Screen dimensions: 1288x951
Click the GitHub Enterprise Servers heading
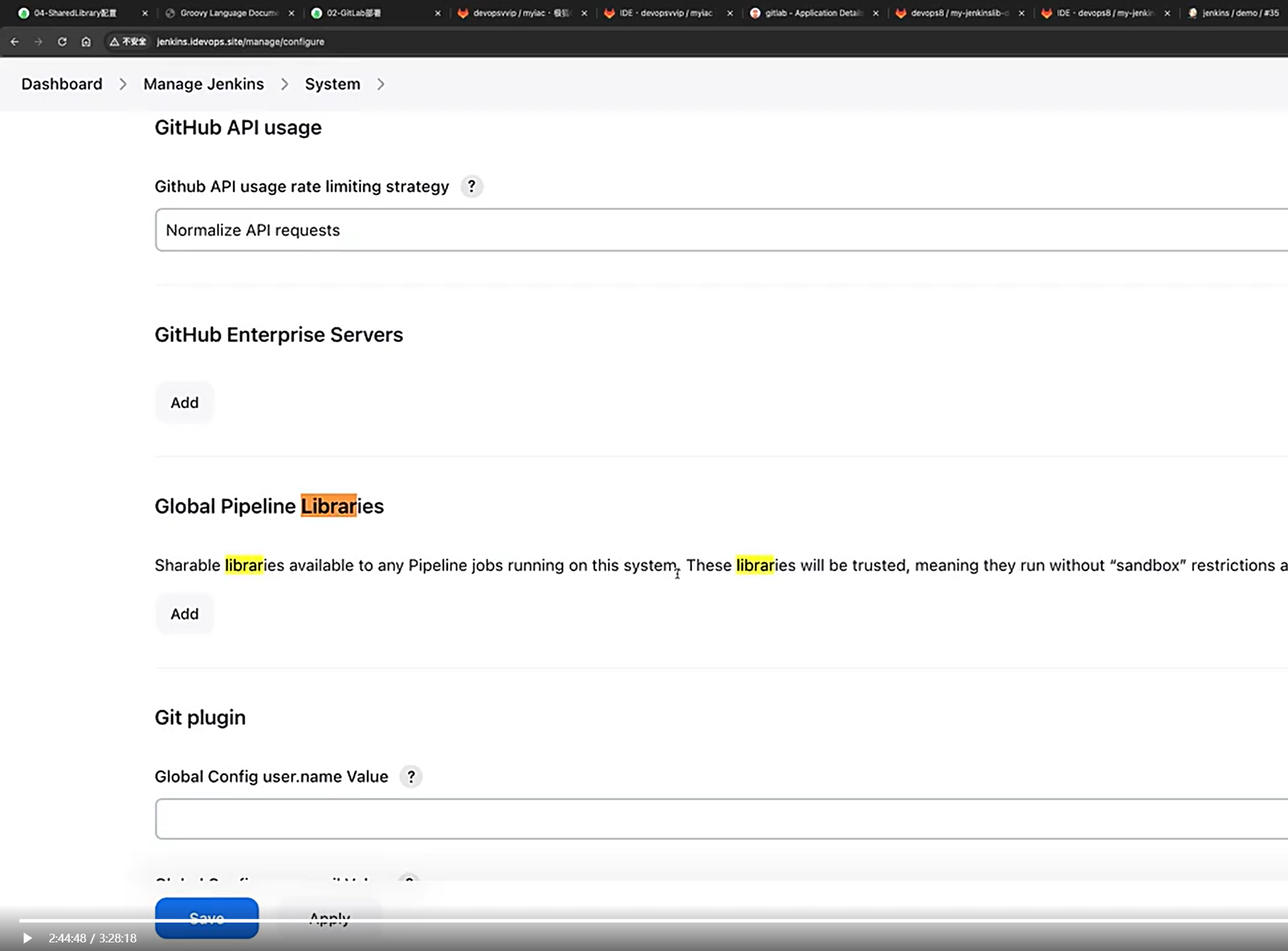tap(279, 334)
